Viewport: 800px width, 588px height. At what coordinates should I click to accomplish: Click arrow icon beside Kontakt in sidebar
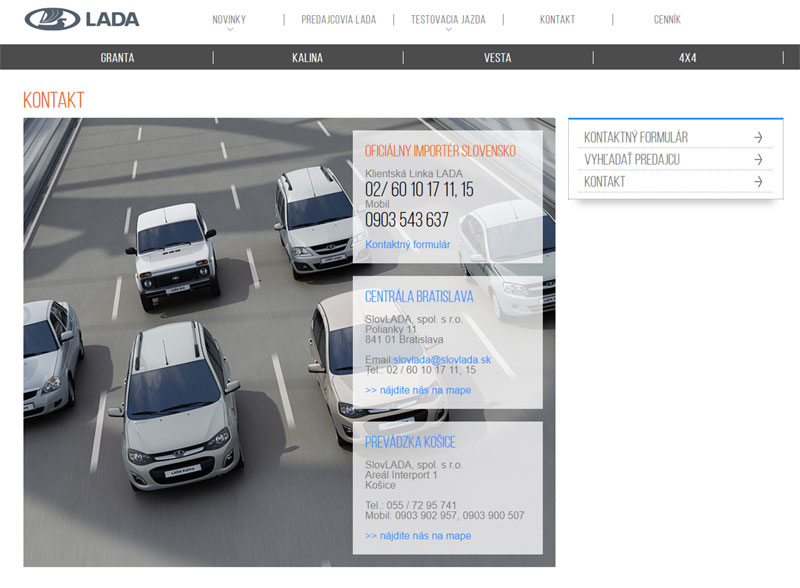coord(758,182)
